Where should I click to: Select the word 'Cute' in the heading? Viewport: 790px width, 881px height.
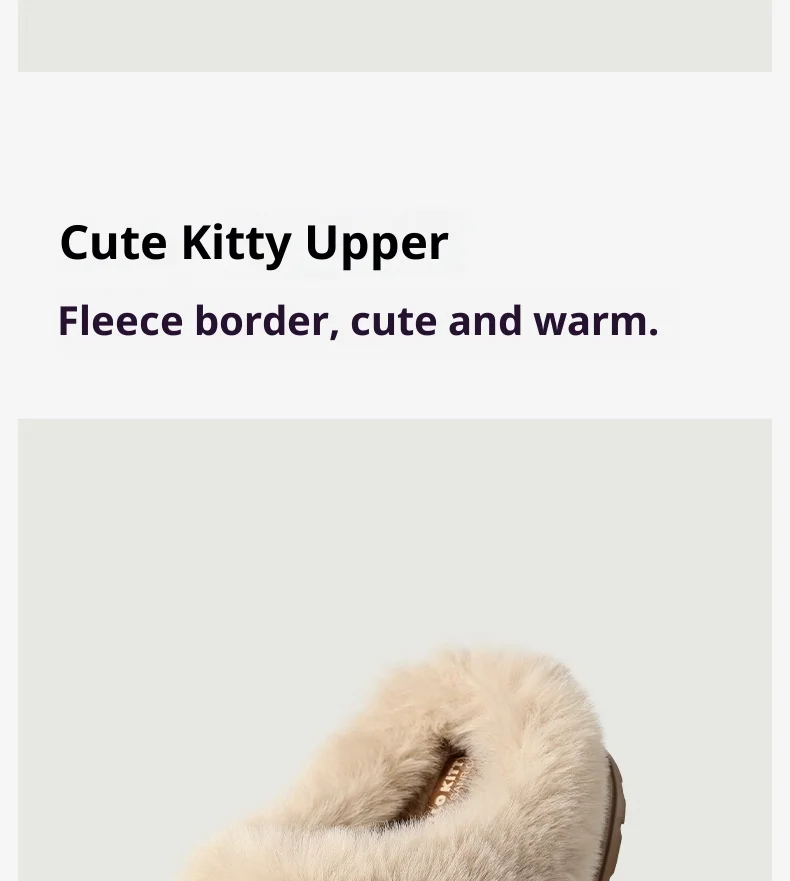(x=113, y=243)
